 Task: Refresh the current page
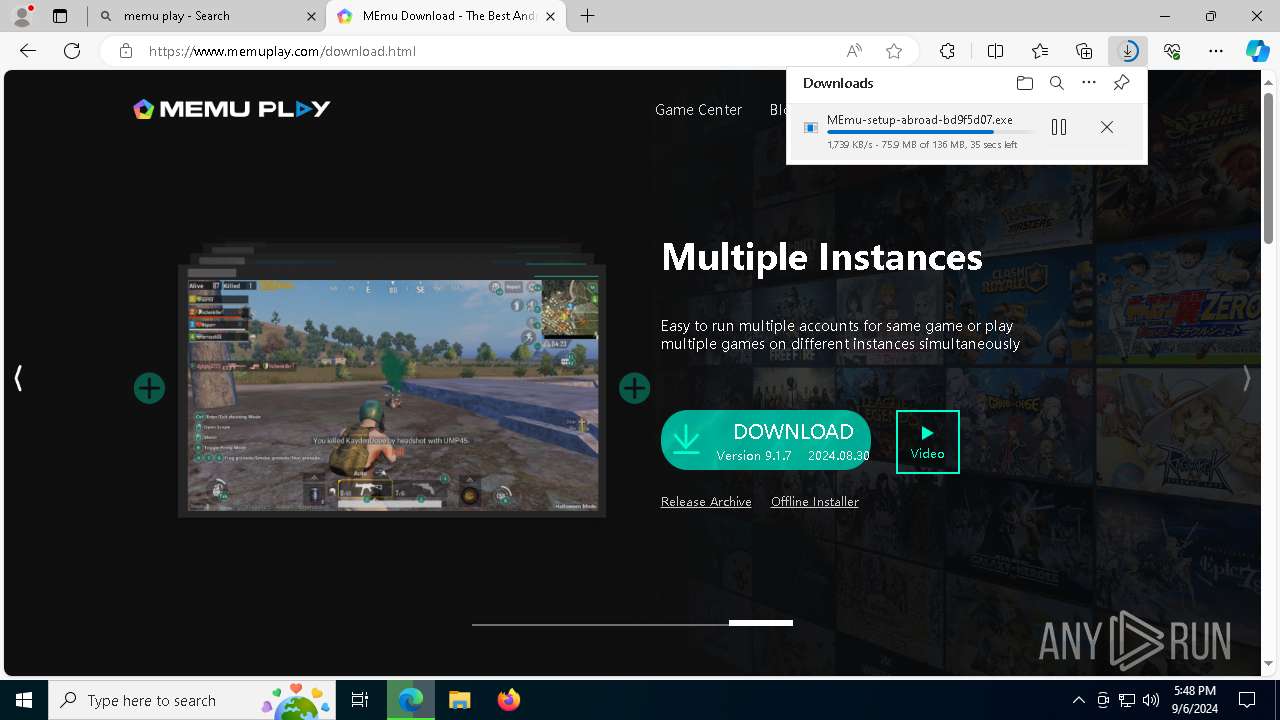pyautogui.click(x=72, y=51)
